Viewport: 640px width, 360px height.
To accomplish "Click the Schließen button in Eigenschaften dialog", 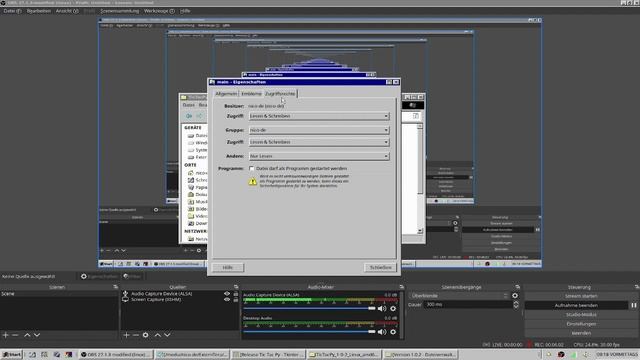I will click(380, 267).
